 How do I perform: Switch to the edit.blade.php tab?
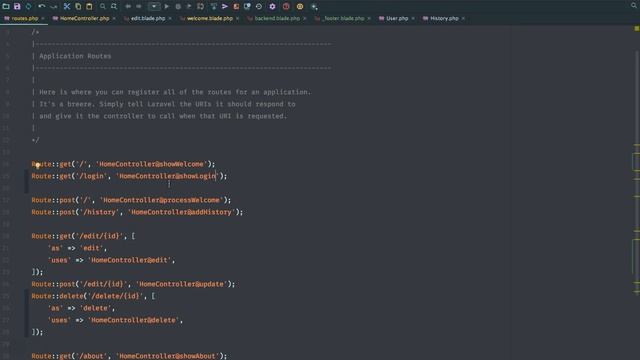pyautogui.click(x=148, y=18)
